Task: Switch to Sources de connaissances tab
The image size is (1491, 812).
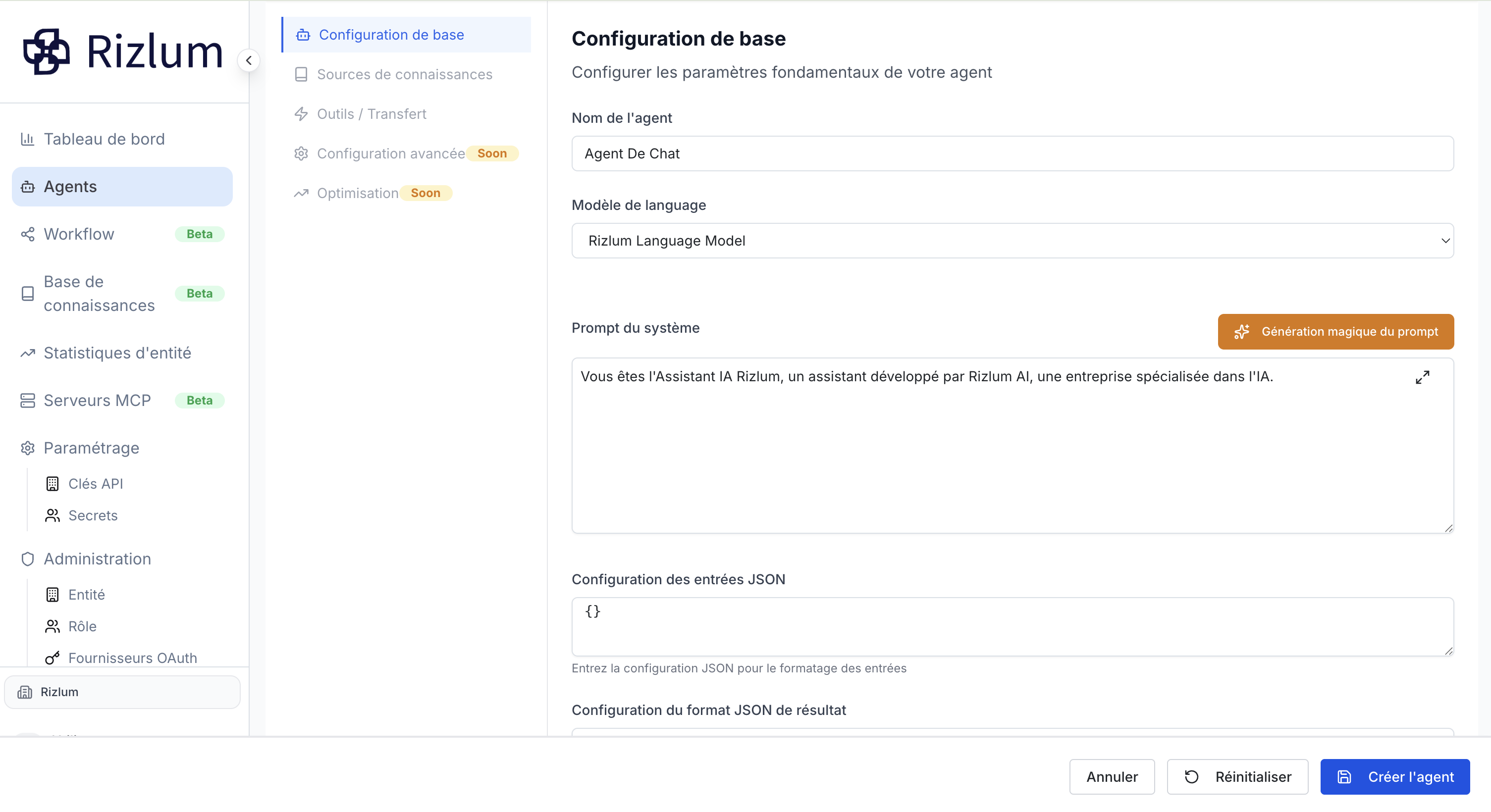Action: (406, 75)
